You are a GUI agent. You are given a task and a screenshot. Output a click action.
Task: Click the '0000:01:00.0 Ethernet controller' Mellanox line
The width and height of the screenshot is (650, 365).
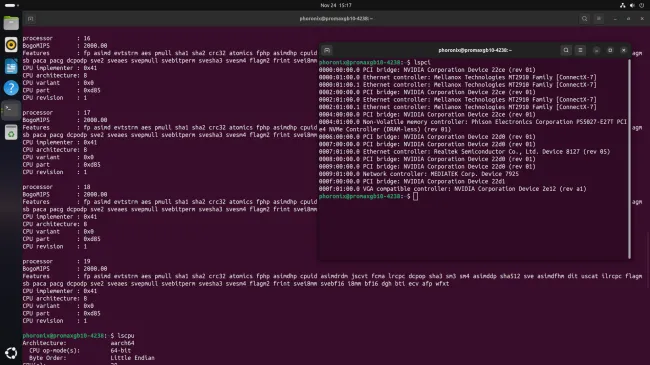458,77
